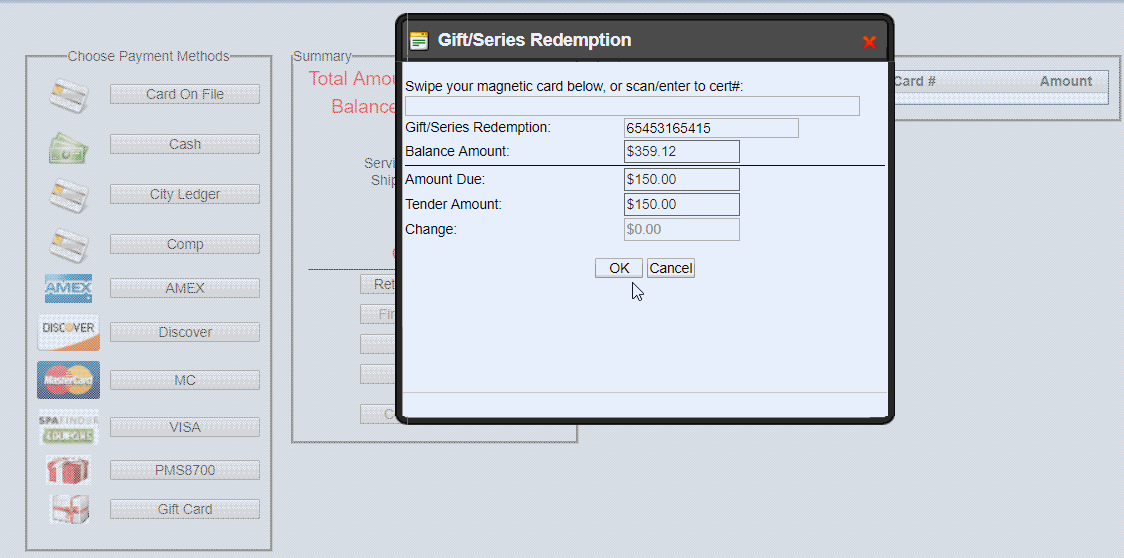The height and width of the screenshot is (558, 1124).
Task: Click the MasterCard logo icon
Action: 69,380
